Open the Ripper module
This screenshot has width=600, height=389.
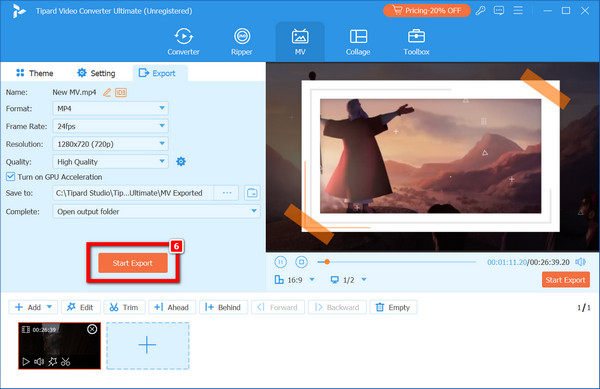pyautogui.click(x=242, y=42)
